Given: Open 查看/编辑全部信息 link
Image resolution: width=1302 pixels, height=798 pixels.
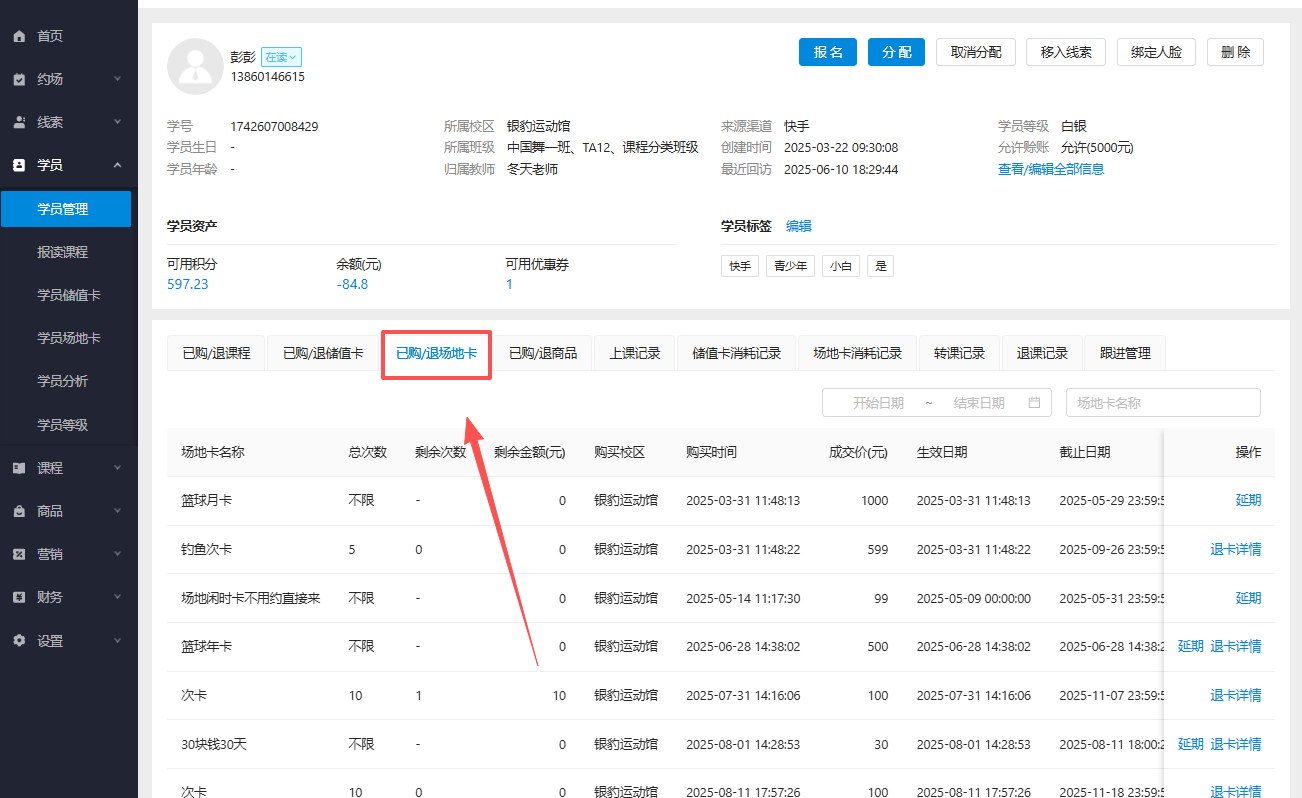Looking at the screenshot, I should 1051,168.
